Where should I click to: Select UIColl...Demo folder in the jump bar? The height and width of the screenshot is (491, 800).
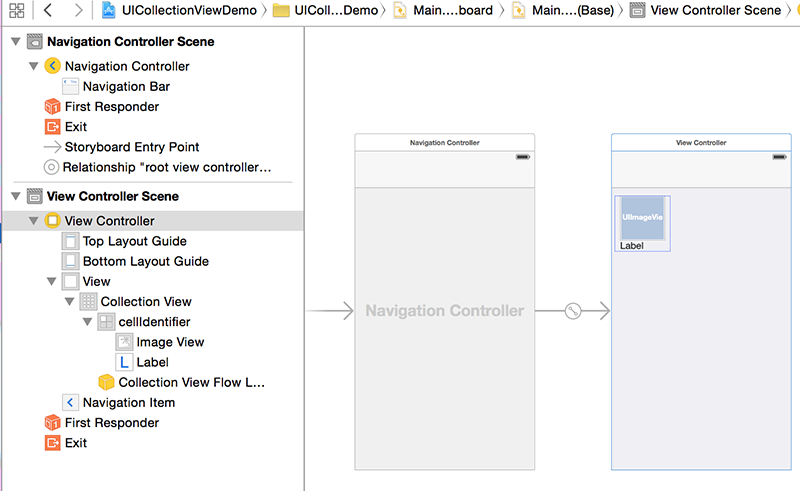[x=336, y=10]
